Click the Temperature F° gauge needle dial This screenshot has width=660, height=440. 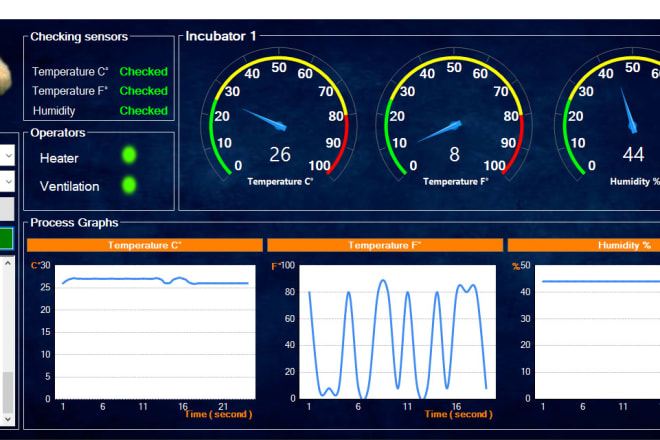pos(454,116)
